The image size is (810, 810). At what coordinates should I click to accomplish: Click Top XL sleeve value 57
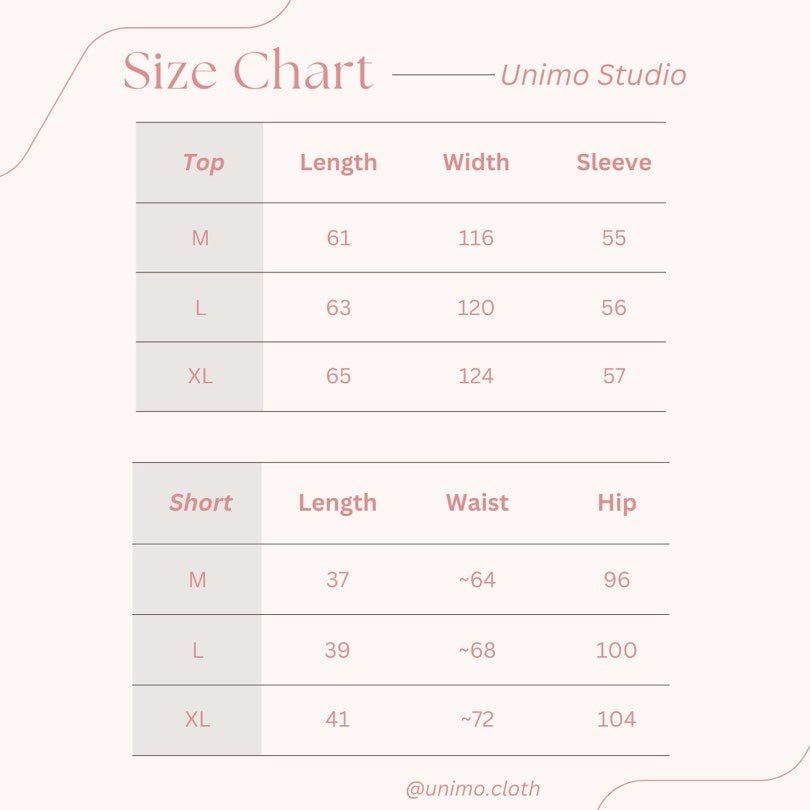(x=614, y=376)
